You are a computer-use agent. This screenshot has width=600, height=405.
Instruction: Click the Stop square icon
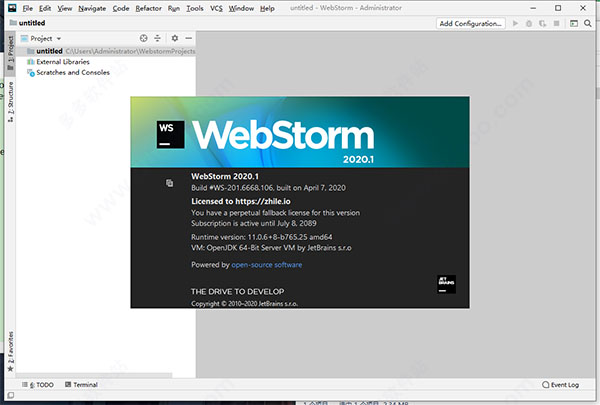pos(556,23)
